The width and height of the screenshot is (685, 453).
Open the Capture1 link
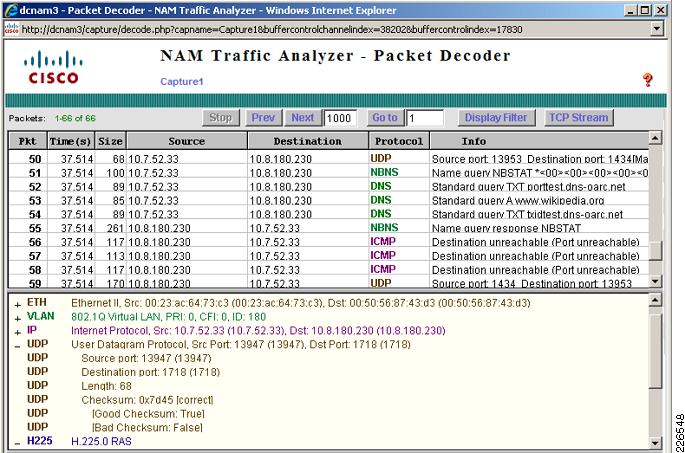(x=182, y=82)
